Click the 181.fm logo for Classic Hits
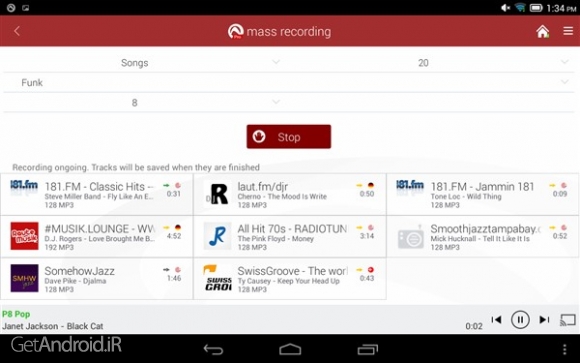Image resolution: width=580 pixels, height=363 pixels. click(x=24, y=185)
